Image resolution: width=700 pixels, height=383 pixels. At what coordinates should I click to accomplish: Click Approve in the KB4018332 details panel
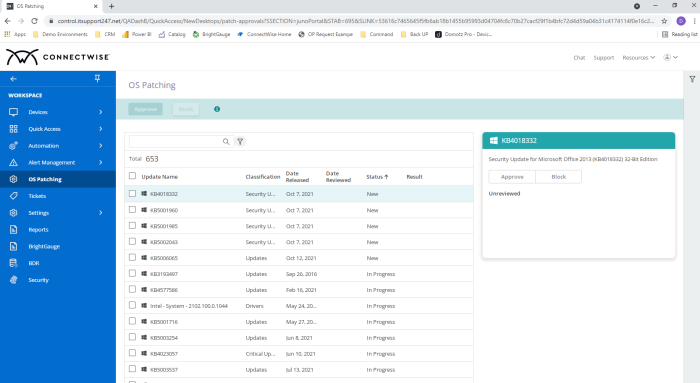pos(512,177)
